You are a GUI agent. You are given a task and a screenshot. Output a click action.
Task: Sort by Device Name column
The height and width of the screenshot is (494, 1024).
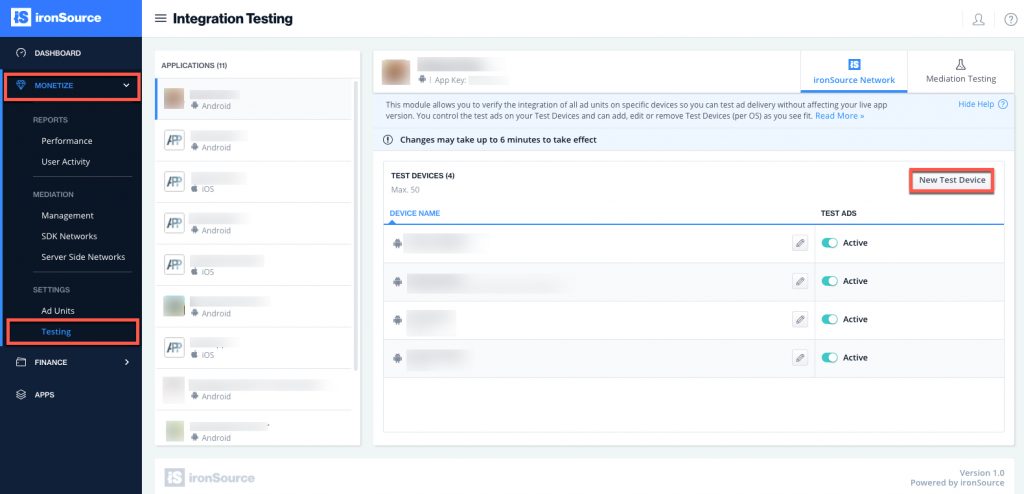415,213
